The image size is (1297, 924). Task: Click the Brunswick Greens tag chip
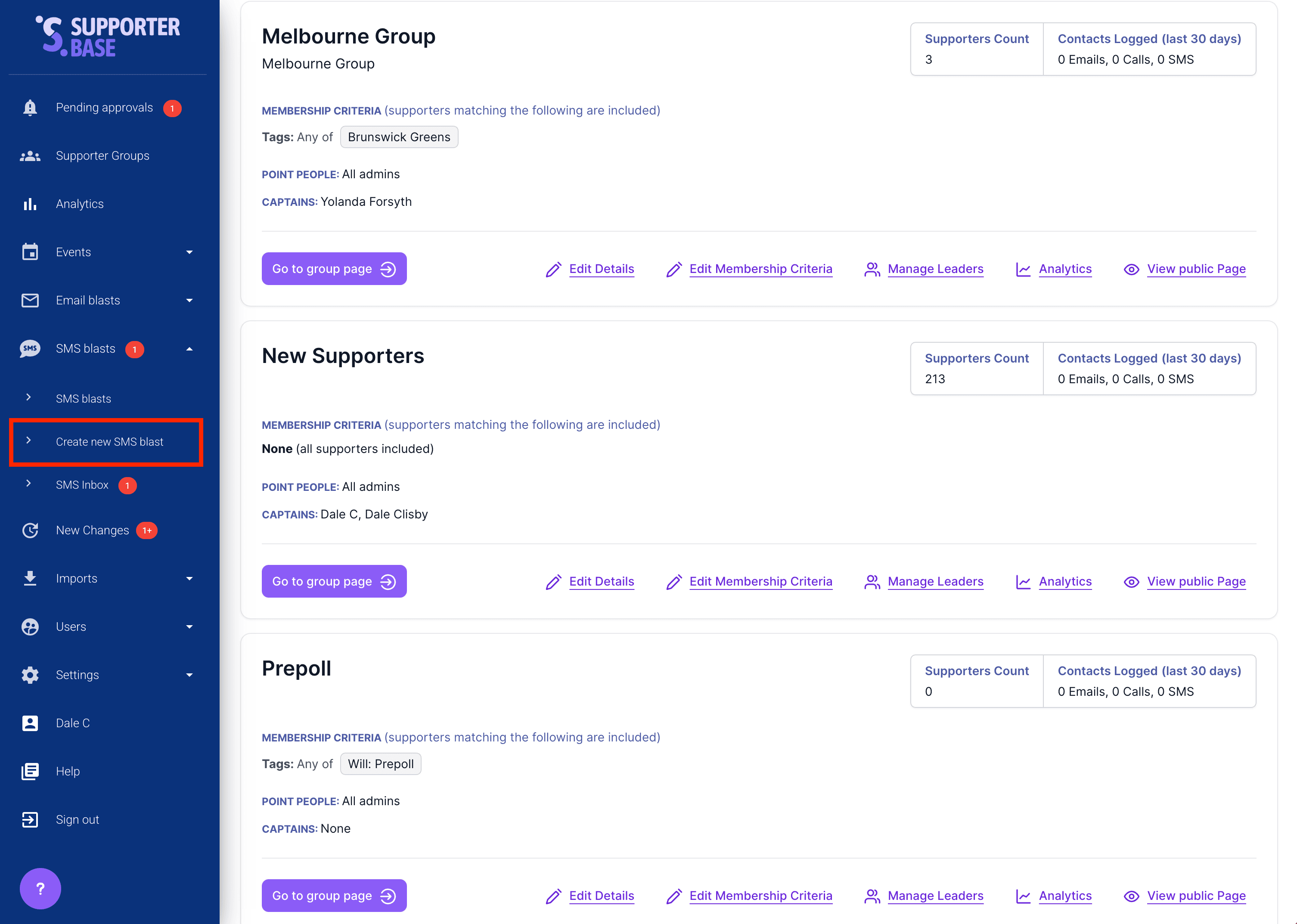click(399, 137)
